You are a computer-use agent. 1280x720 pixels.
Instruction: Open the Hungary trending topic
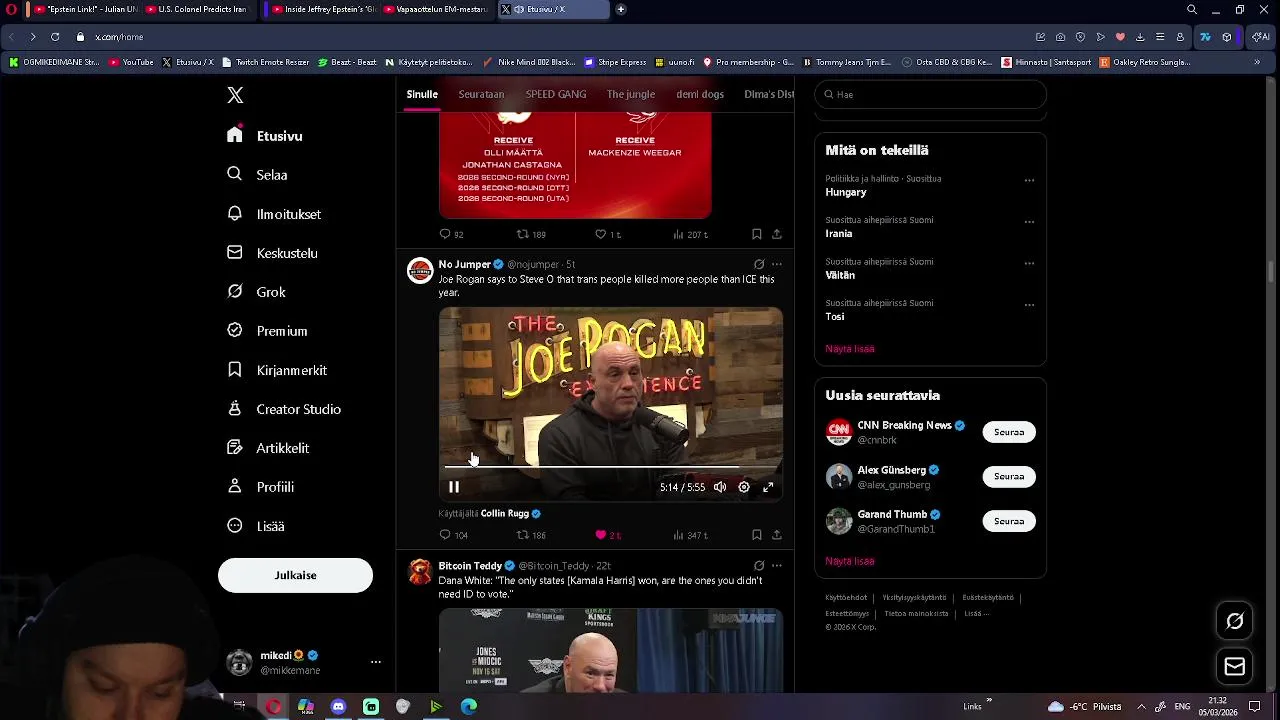click(846, 192)
